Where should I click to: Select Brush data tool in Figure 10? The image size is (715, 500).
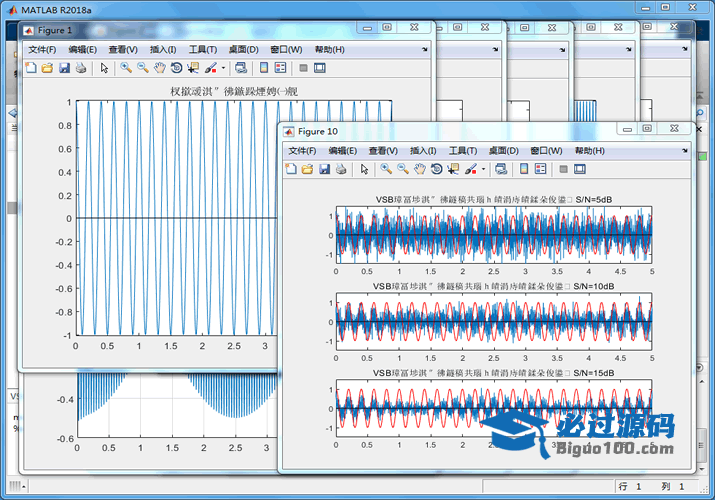471,169
